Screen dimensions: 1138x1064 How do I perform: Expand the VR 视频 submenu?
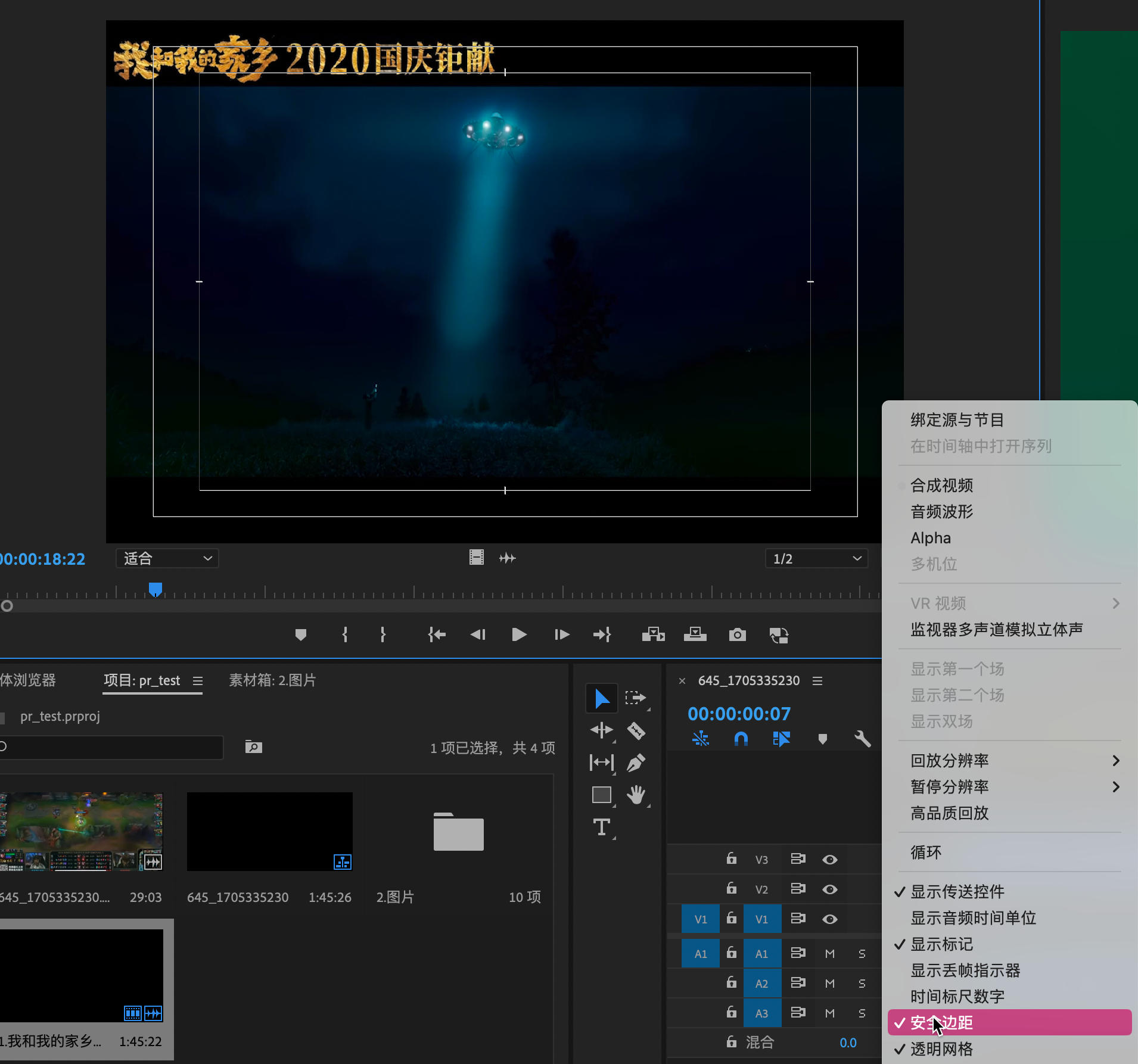(x=1009, y=603)
